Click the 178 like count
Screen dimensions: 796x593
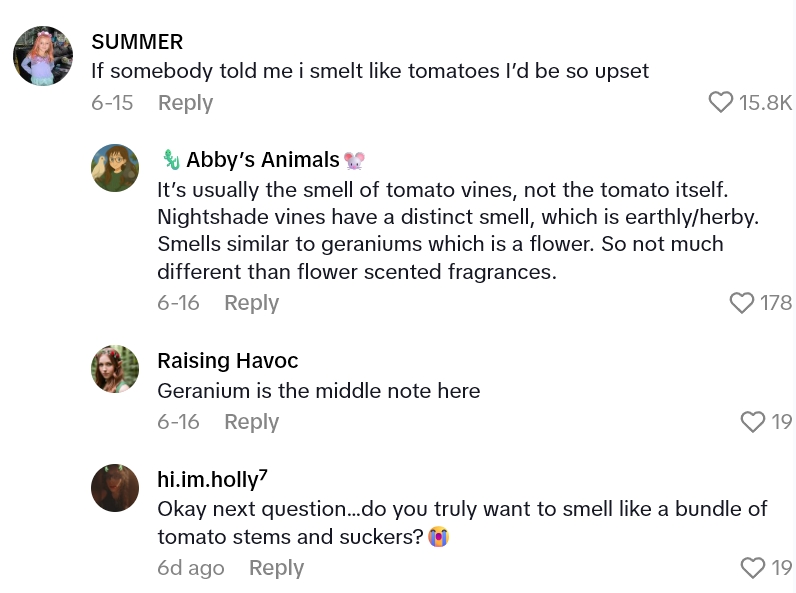tap(776, 303)
